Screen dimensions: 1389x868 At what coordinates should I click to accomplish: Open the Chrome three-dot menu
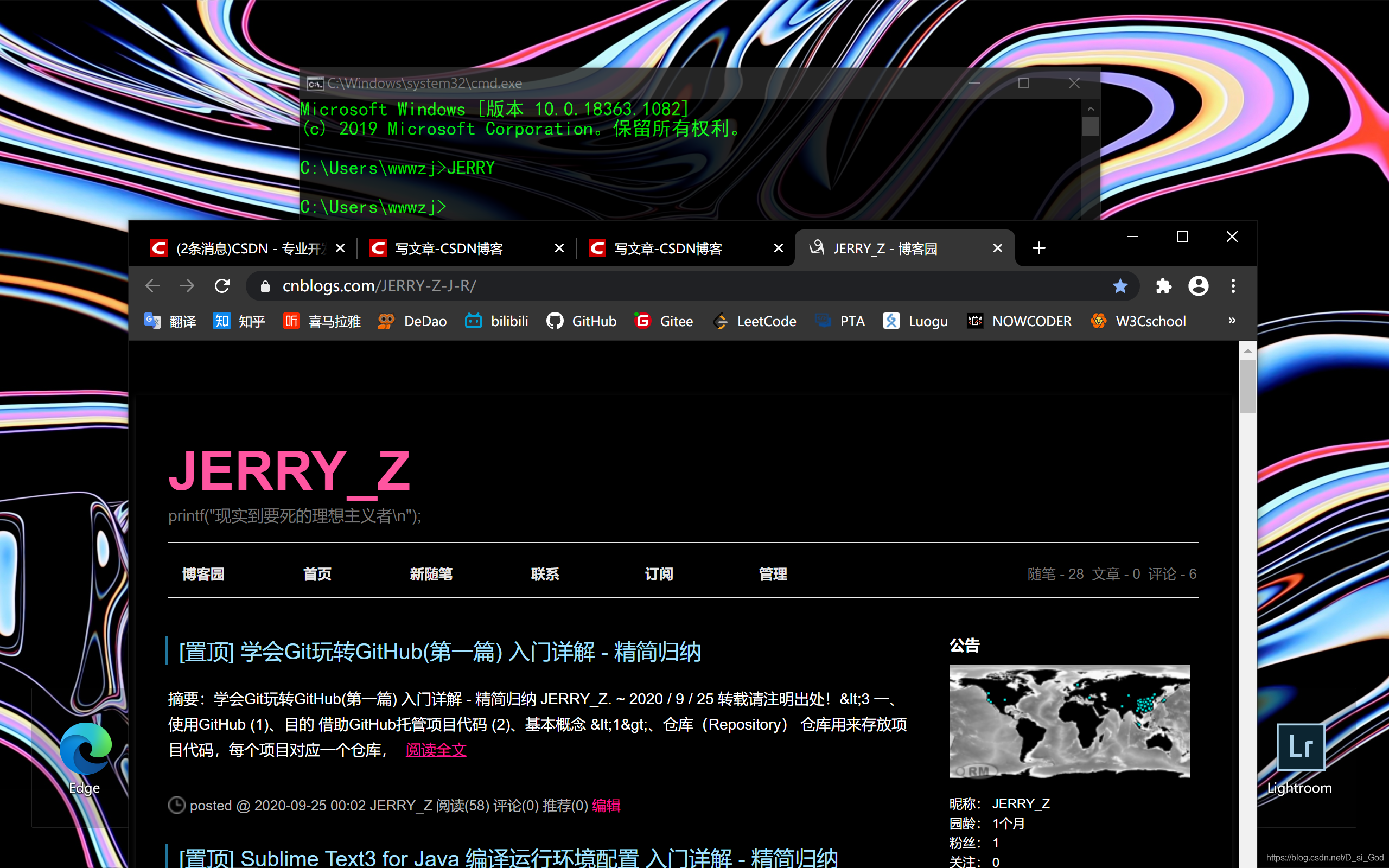click(x=1233, y=286)
